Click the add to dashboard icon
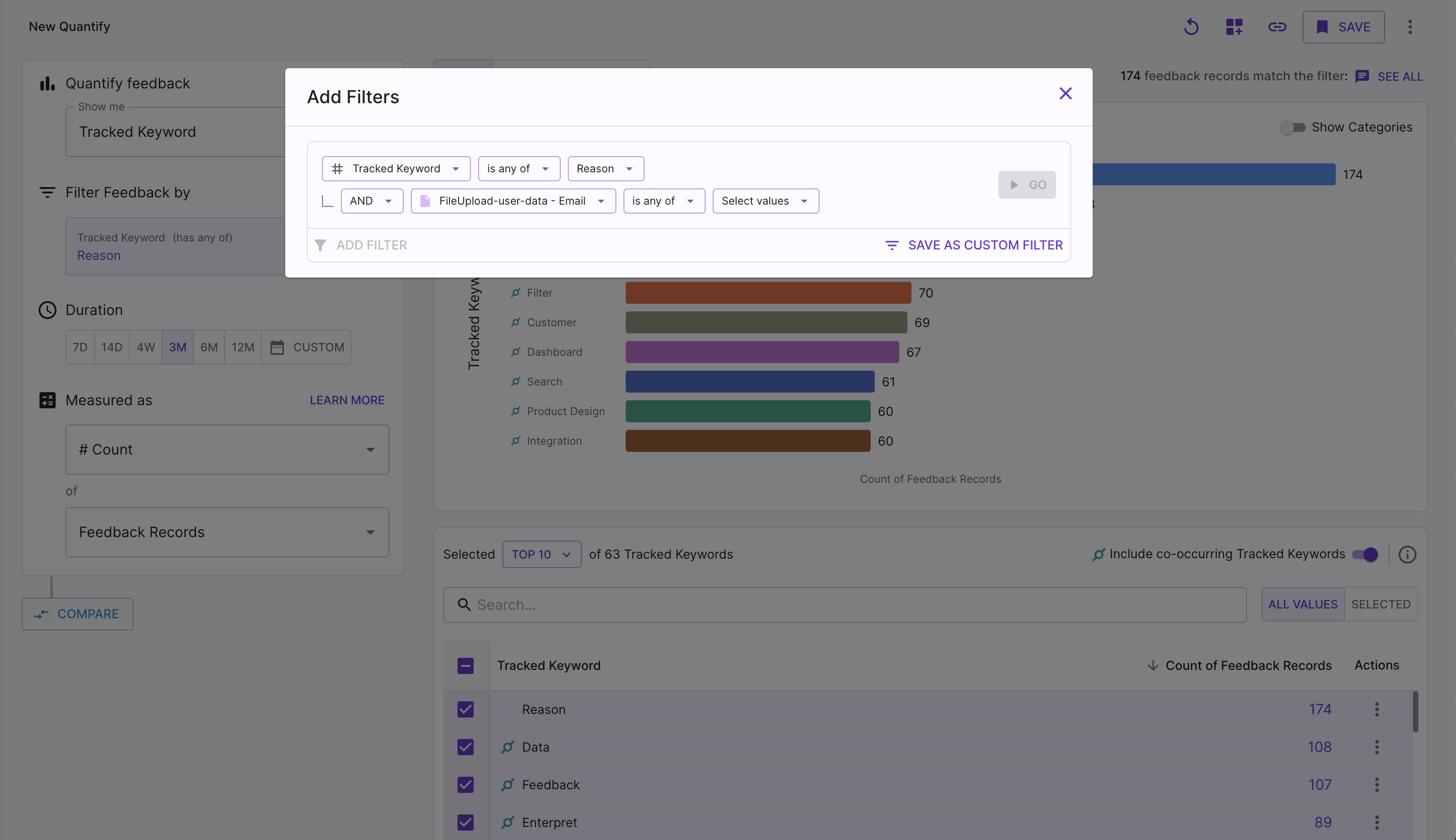The image size is (1456, 840). point(1234,27)
